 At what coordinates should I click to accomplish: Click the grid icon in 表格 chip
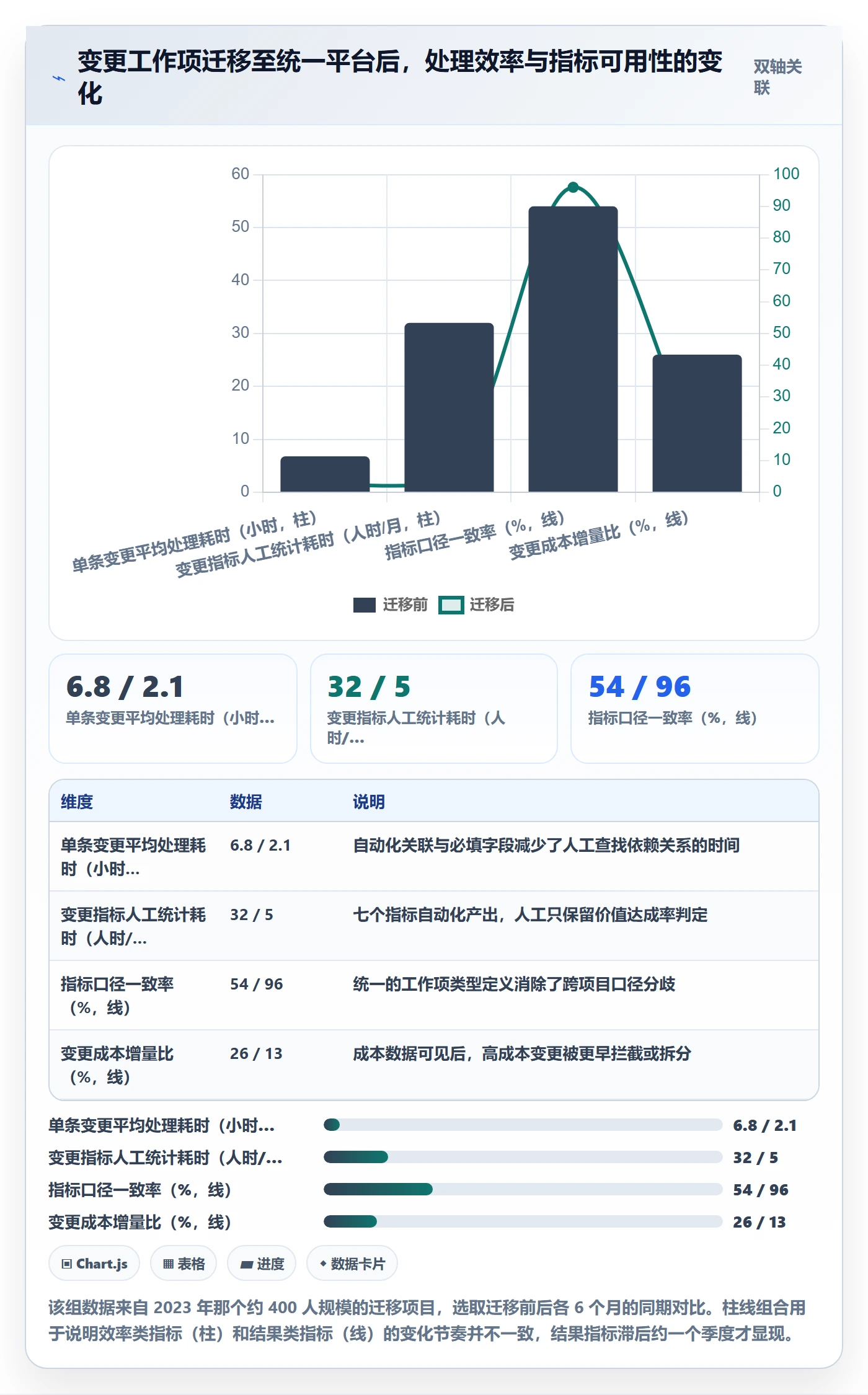[x=168, y=1264]
